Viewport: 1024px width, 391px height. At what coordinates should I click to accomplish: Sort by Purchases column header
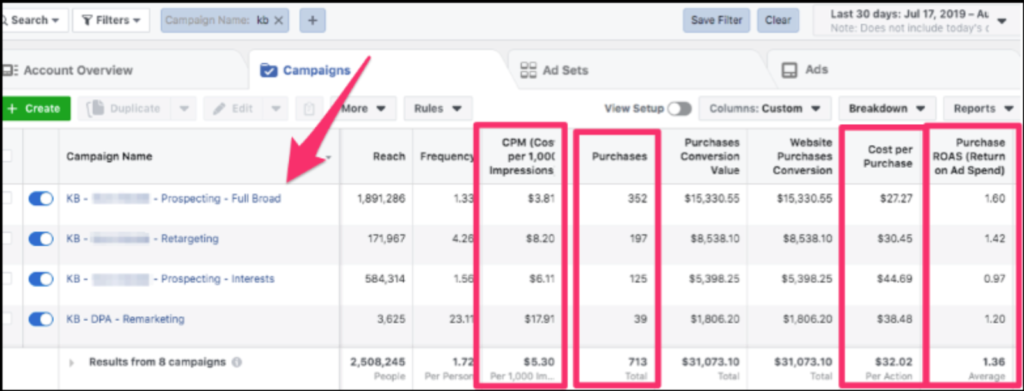[x=619, y=157]
